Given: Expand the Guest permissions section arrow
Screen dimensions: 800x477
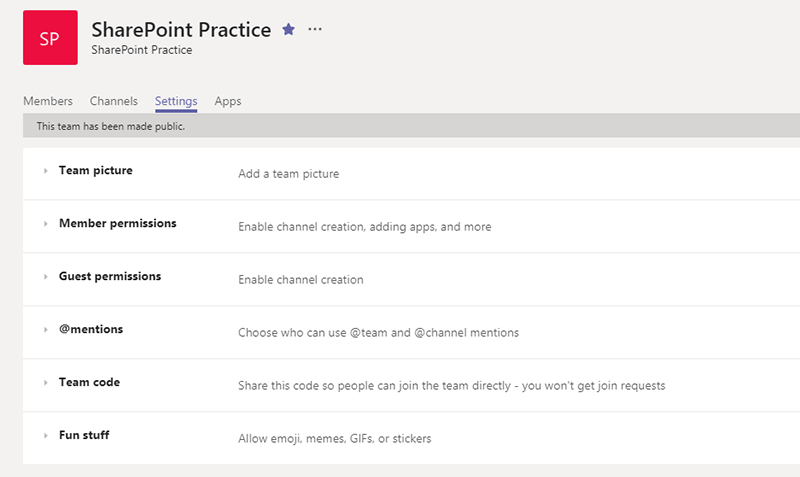Looking at the screenshot, I should click(x=45, y=277).
